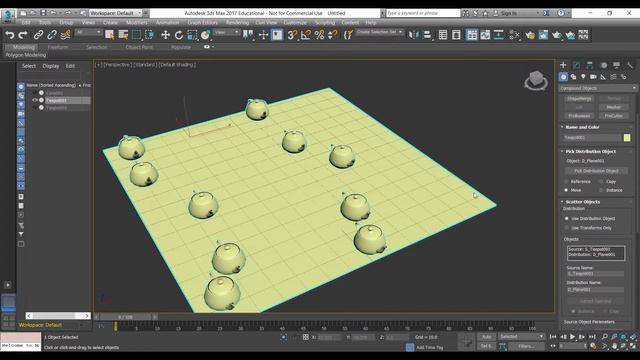640x360 pixels.
Task: Click the Play Animation button
Action: pos(572,337)
